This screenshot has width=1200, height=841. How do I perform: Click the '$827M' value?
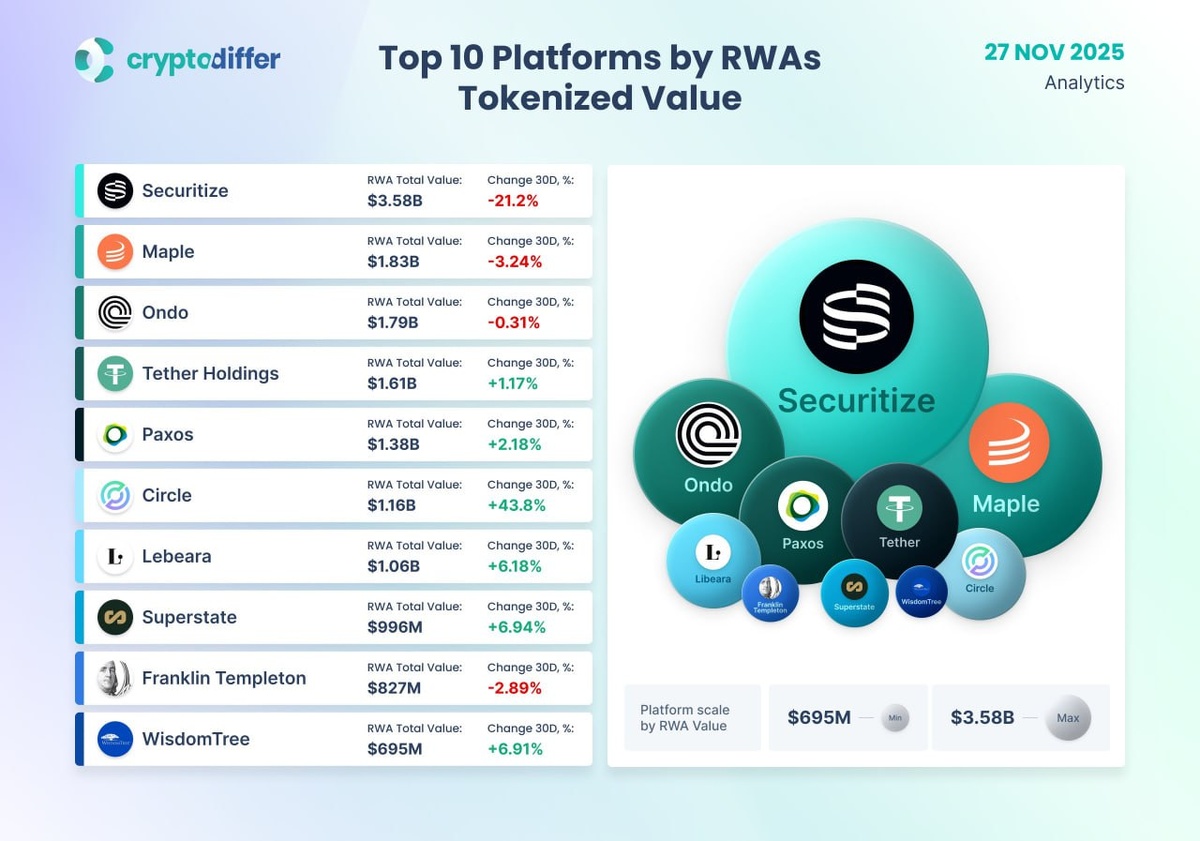[x=394, y=688]
